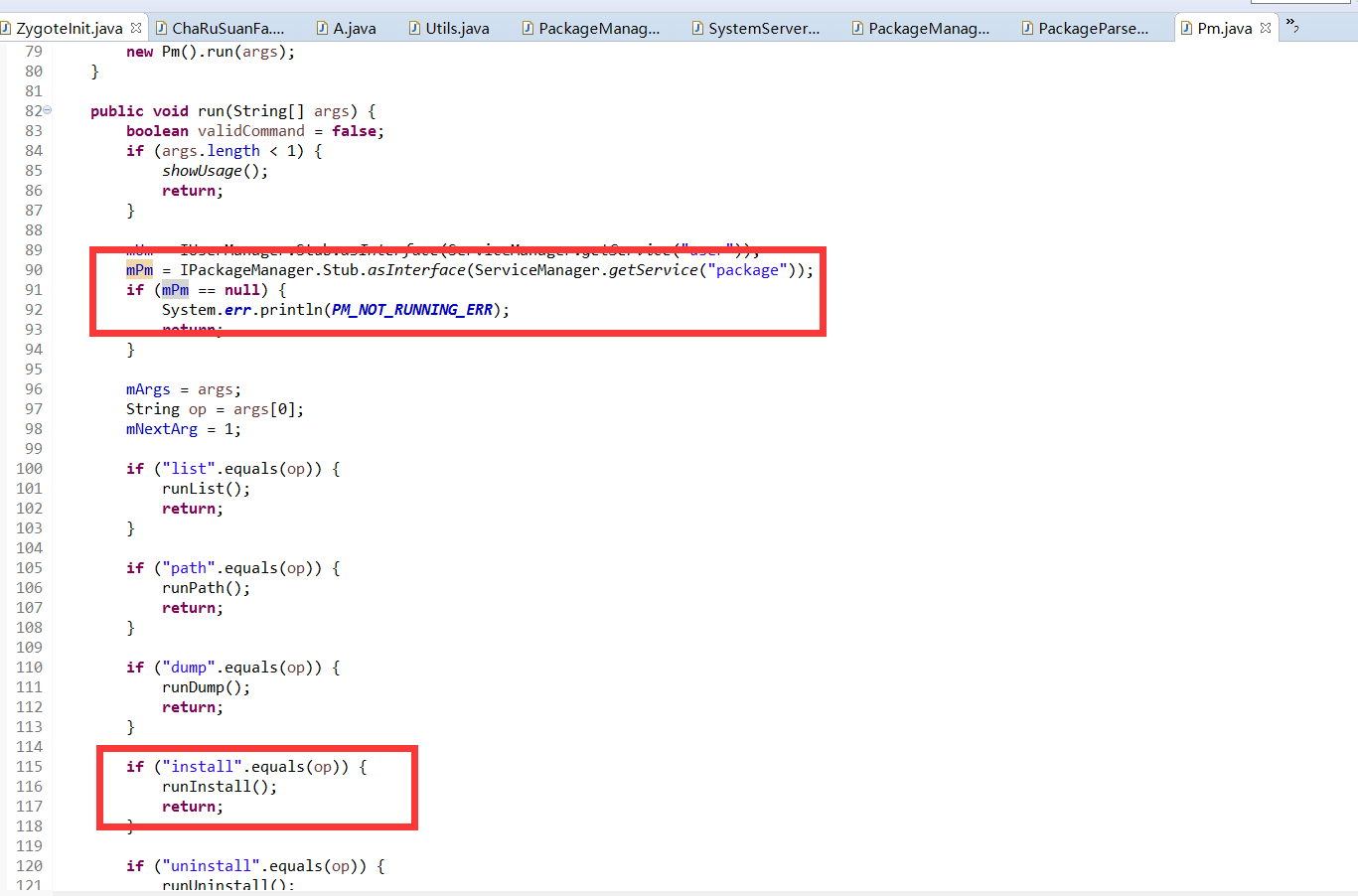Click the "list" string literal

point(189,469)
